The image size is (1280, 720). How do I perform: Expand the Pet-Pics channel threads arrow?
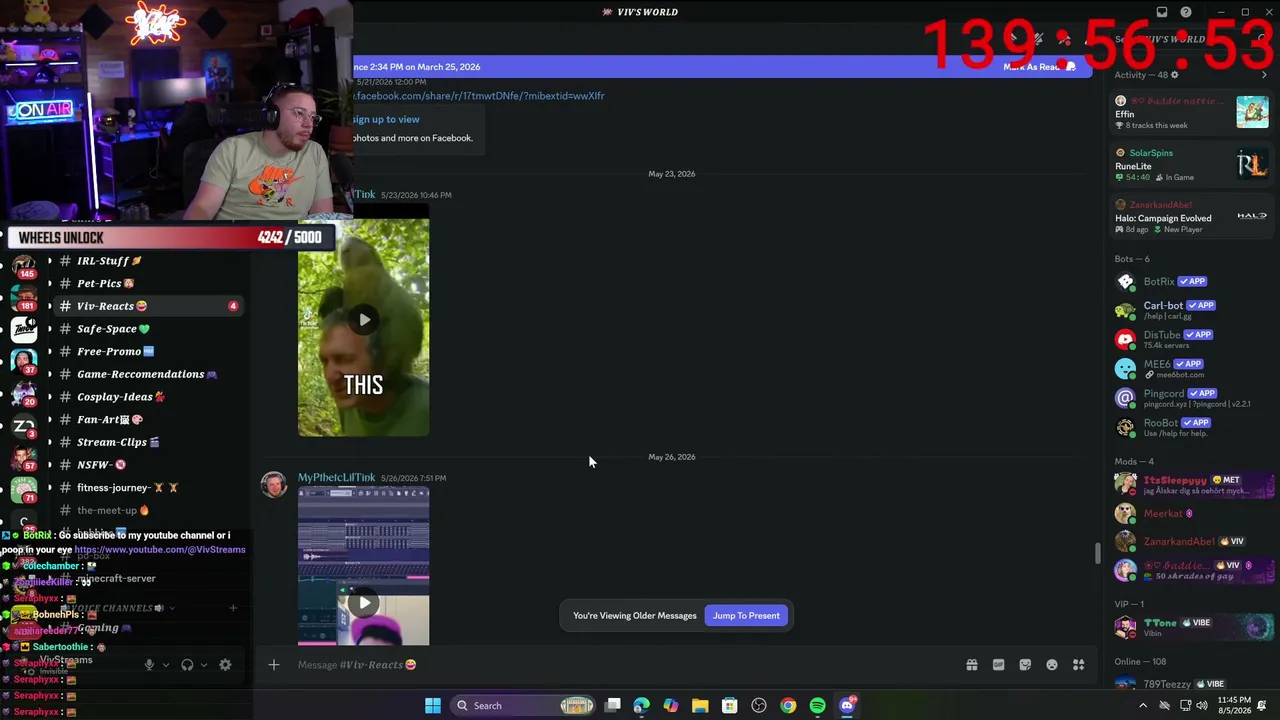50,284
